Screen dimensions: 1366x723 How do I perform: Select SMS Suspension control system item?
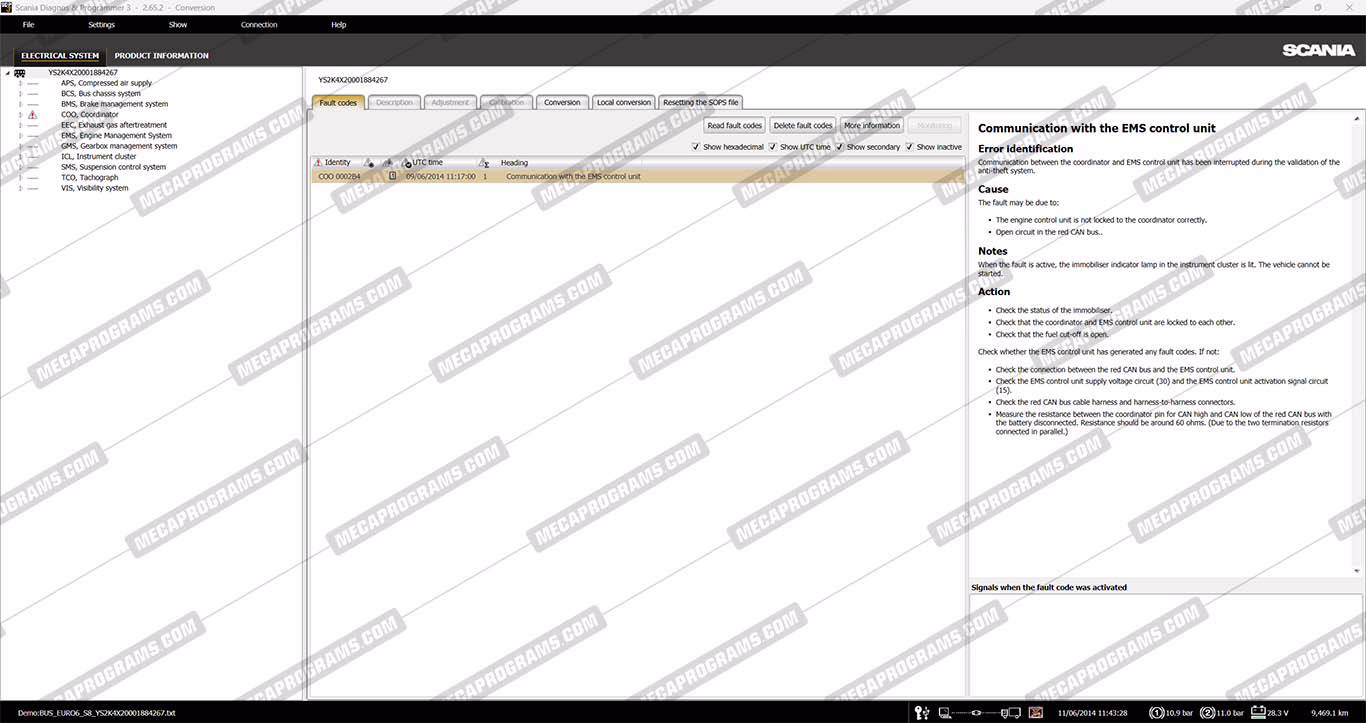point(113,167)
